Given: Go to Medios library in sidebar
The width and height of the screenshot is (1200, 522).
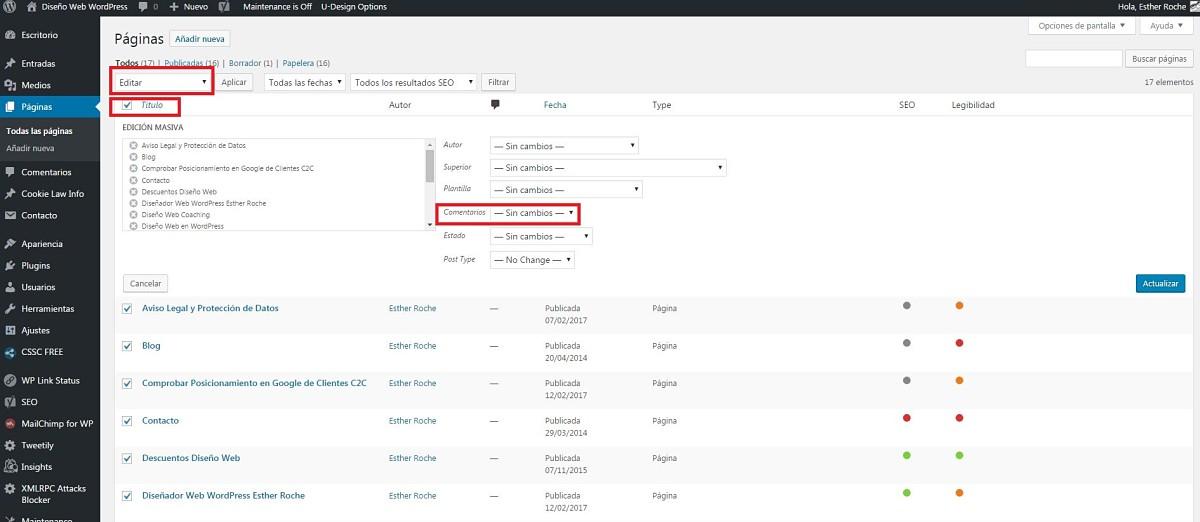Looking at the screenshot, I should tap(36, 85).
